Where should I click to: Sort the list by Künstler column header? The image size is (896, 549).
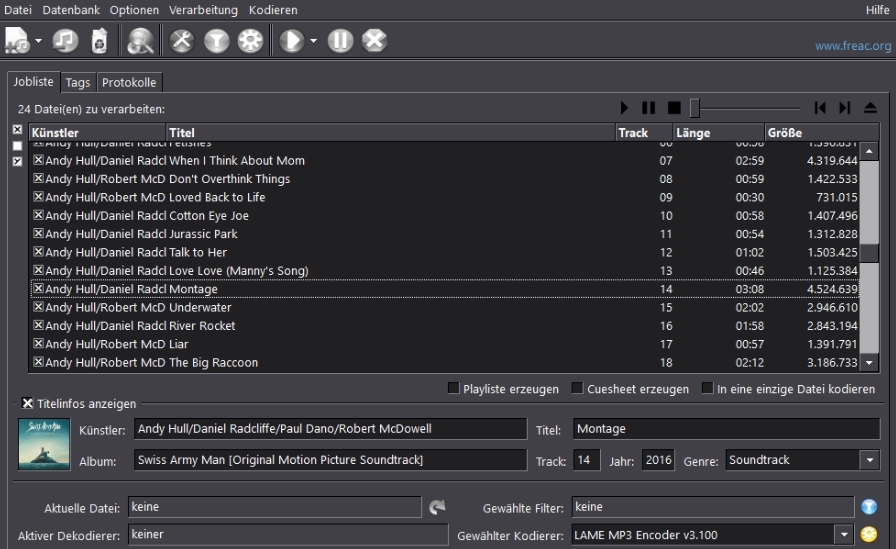98,133
